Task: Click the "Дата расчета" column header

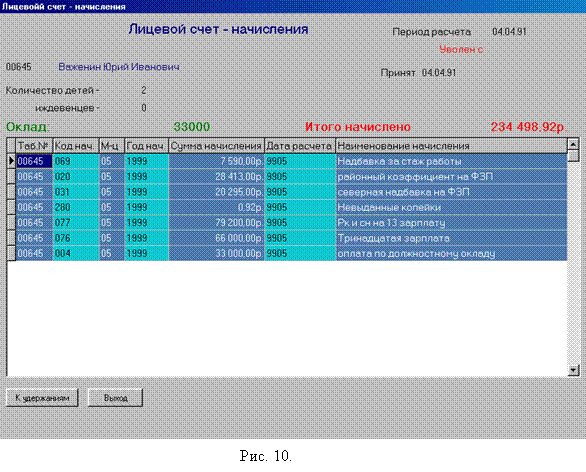Action: point(300,146)
